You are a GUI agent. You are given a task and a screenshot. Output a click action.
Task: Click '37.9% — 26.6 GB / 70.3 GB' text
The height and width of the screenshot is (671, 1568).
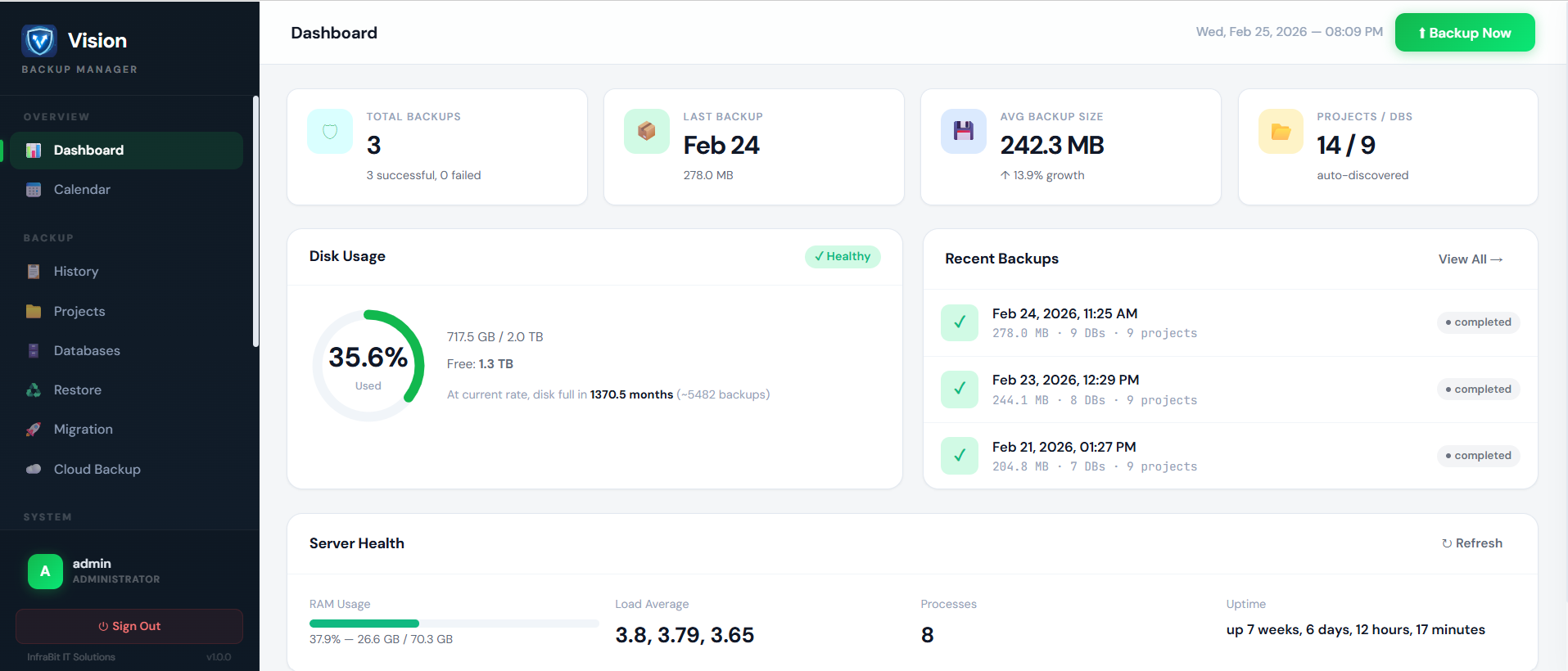pyautogui.click(x=381, y=639)
